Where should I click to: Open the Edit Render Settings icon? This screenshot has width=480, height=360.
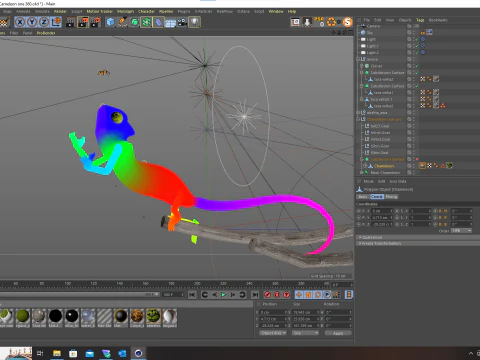[95, 22]
